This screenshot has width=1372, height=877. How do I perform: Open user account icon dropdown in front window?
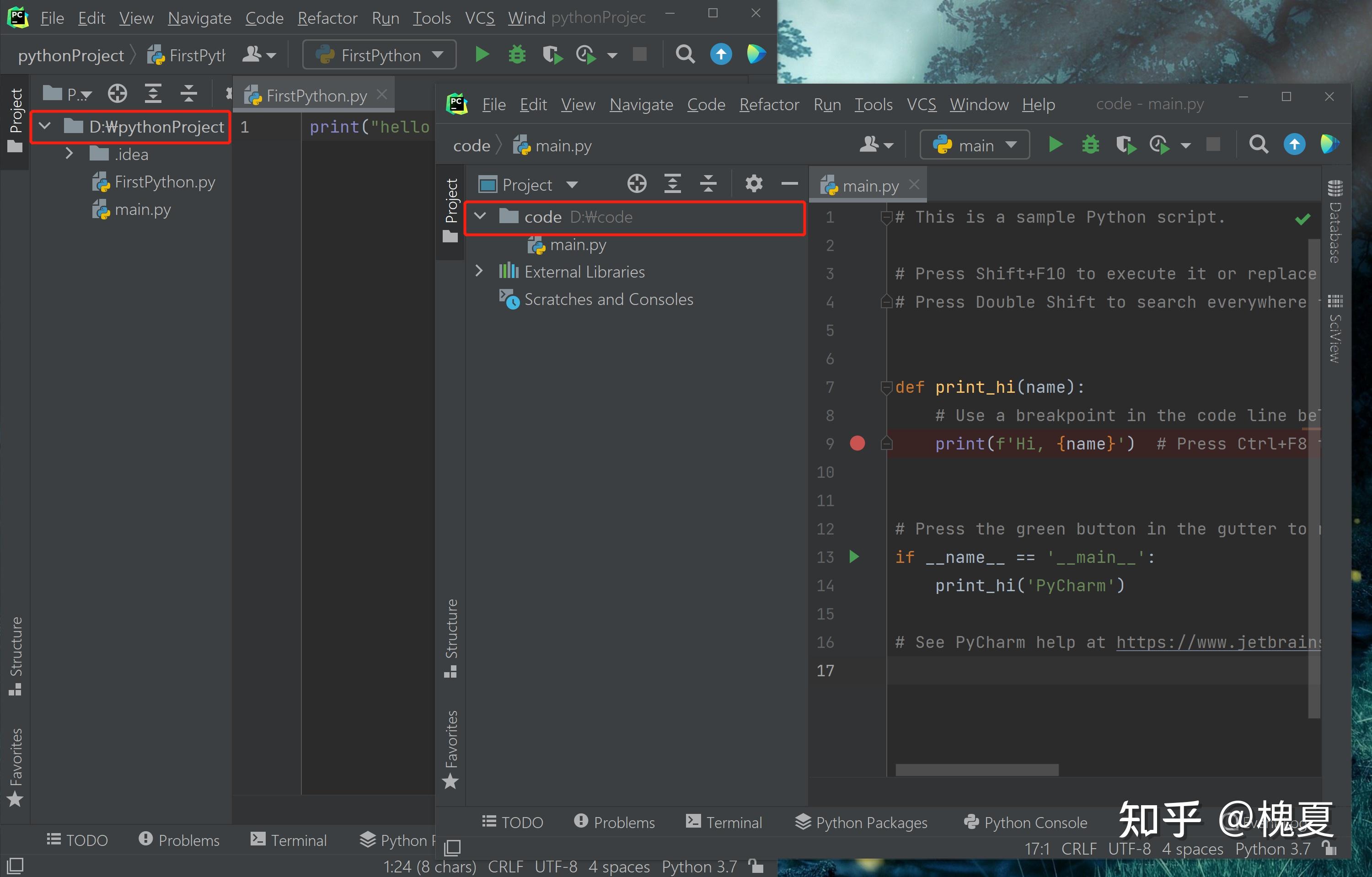pyautogui.click(x=875, y=145)
